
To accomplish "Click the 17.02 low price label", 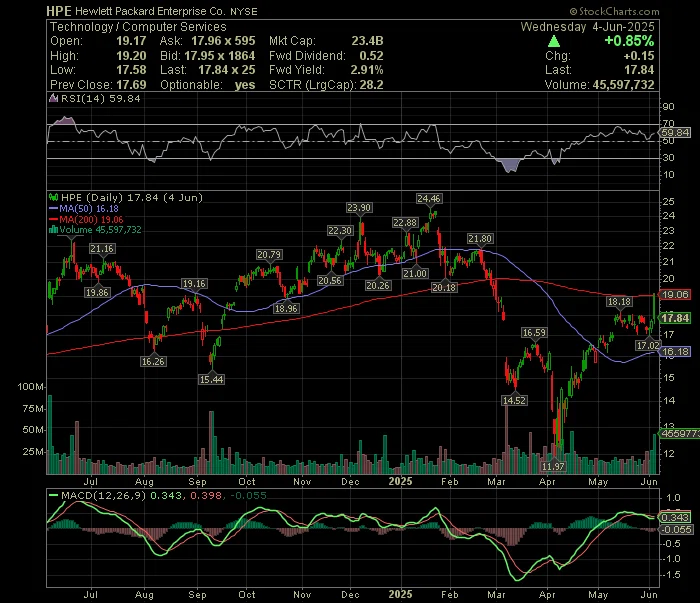I will coord(648,345).
